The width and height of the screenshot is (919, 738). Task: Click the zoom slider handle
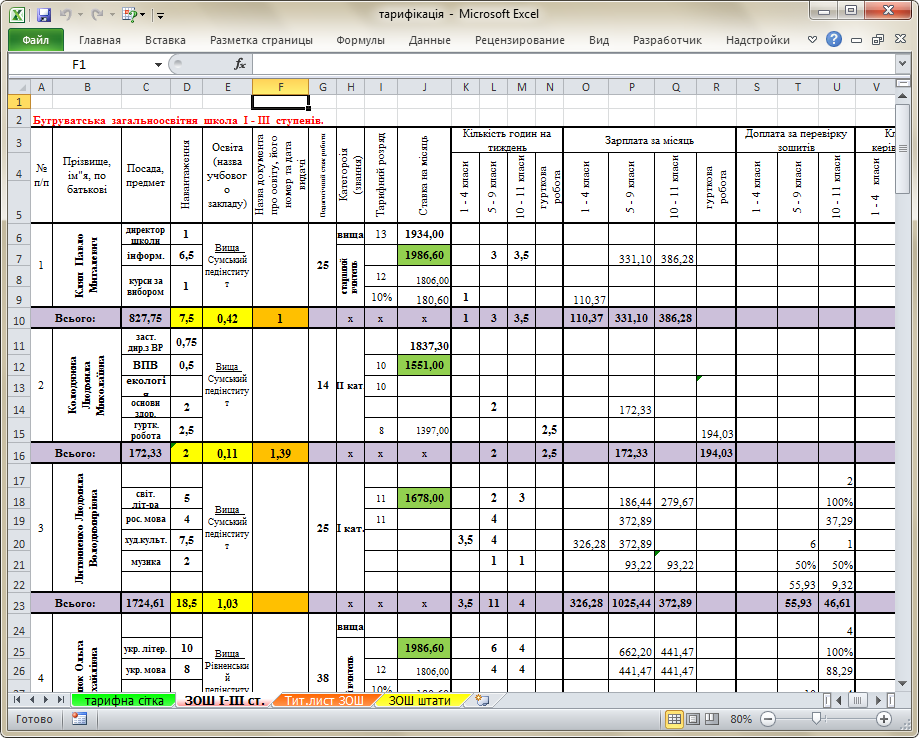[816, 719]
